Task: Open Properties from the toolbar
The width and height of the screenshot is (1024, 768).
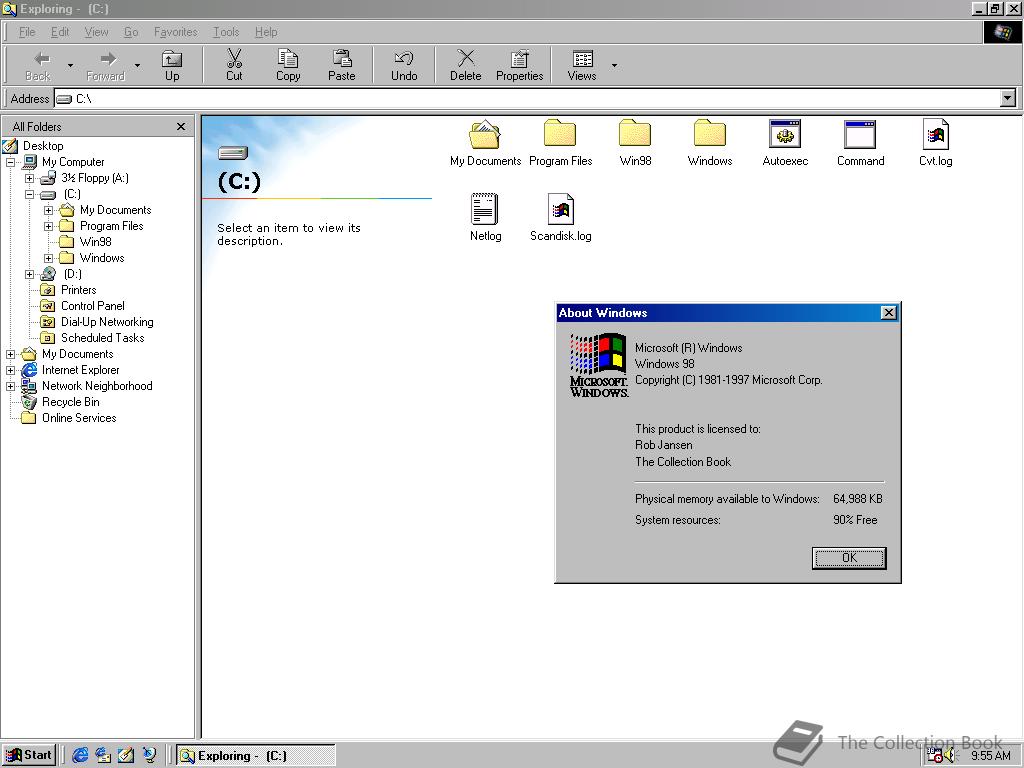Action: click(x=520, y=65)
